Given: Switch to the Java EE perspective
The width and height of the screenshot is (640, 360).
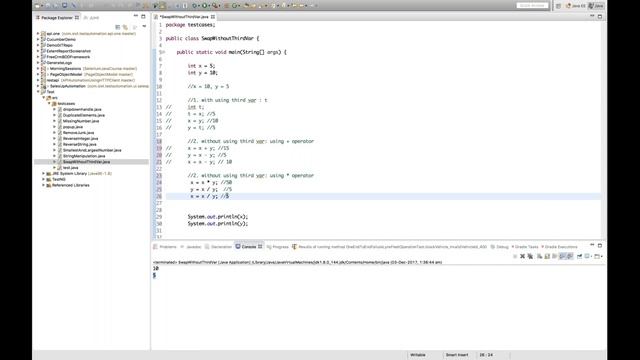Looking at the screenshot, I should pos(576,6).
